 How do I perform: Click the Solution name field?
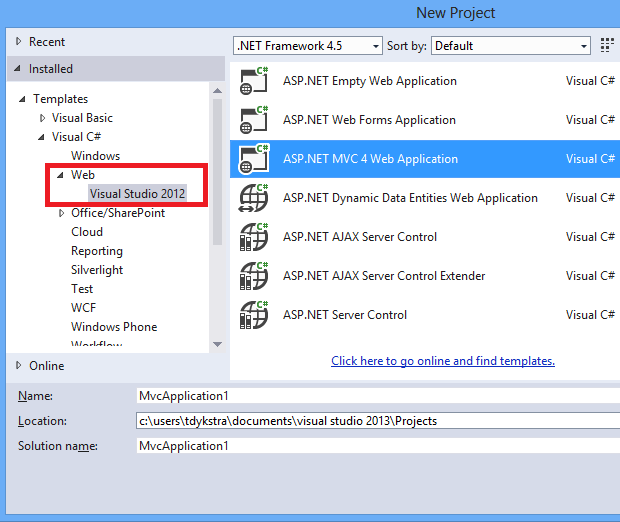point(378,446)
